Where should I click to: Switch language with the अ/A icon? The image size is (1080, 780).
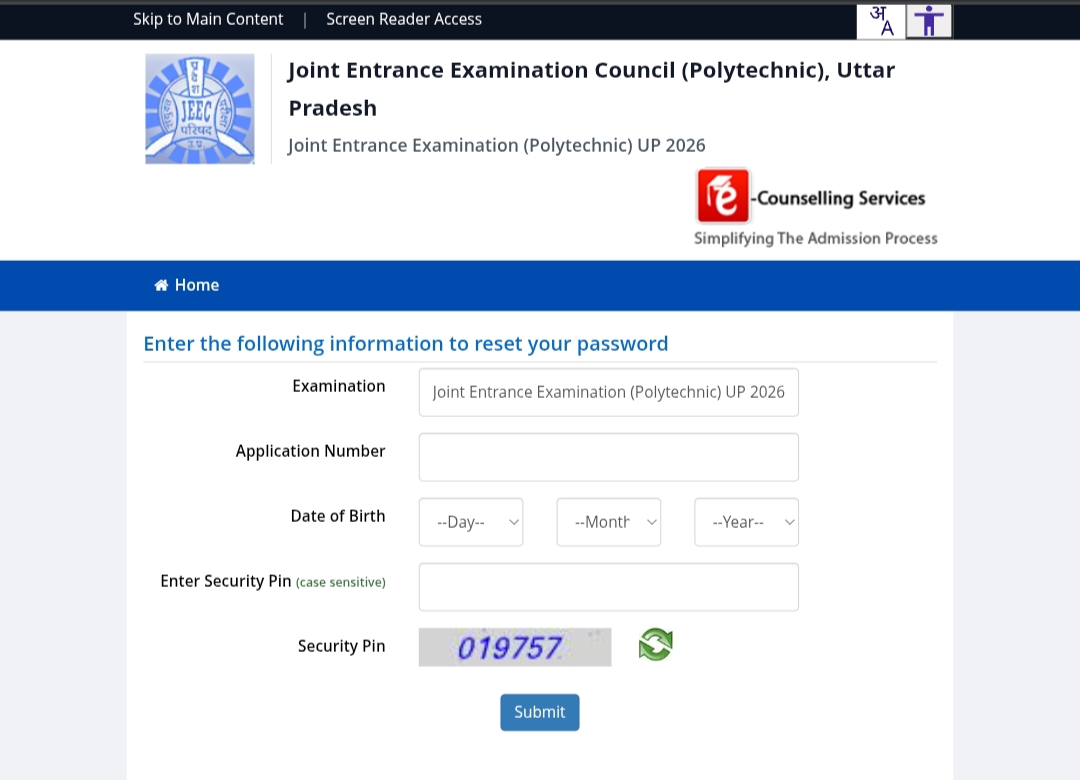880,21
